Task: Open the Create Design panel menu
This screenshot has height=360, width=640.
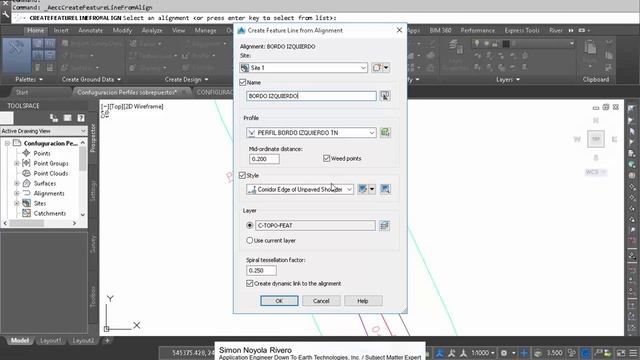Action: pyautogui.click(x=186, y=79)
